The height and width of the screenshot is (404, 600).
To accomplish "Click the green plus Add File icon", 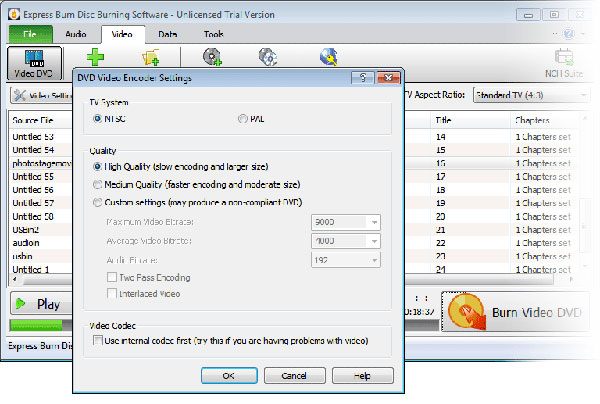I will coord(95,57).
